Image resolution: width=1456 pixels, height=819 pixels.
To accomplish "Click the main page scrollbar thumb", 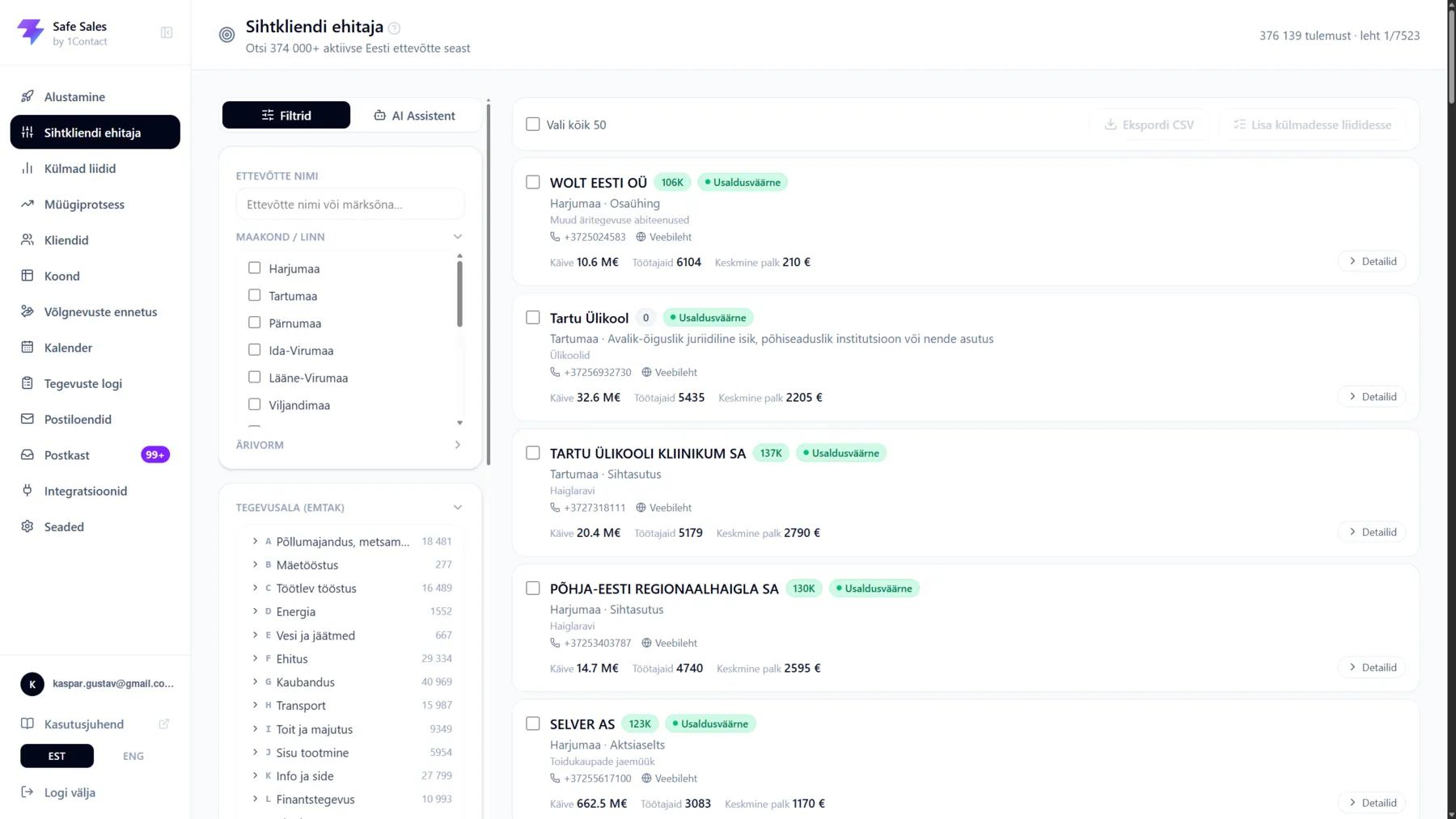I will 1451,55.
